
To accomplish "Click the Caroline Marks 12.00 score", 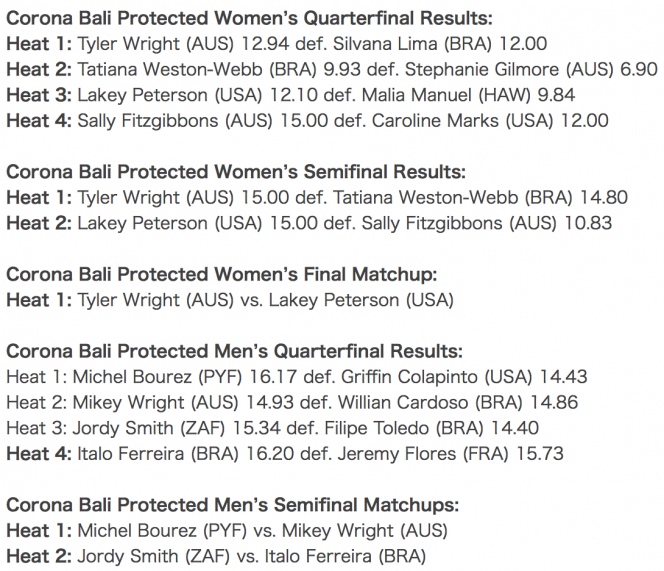I will coord(585,121).
